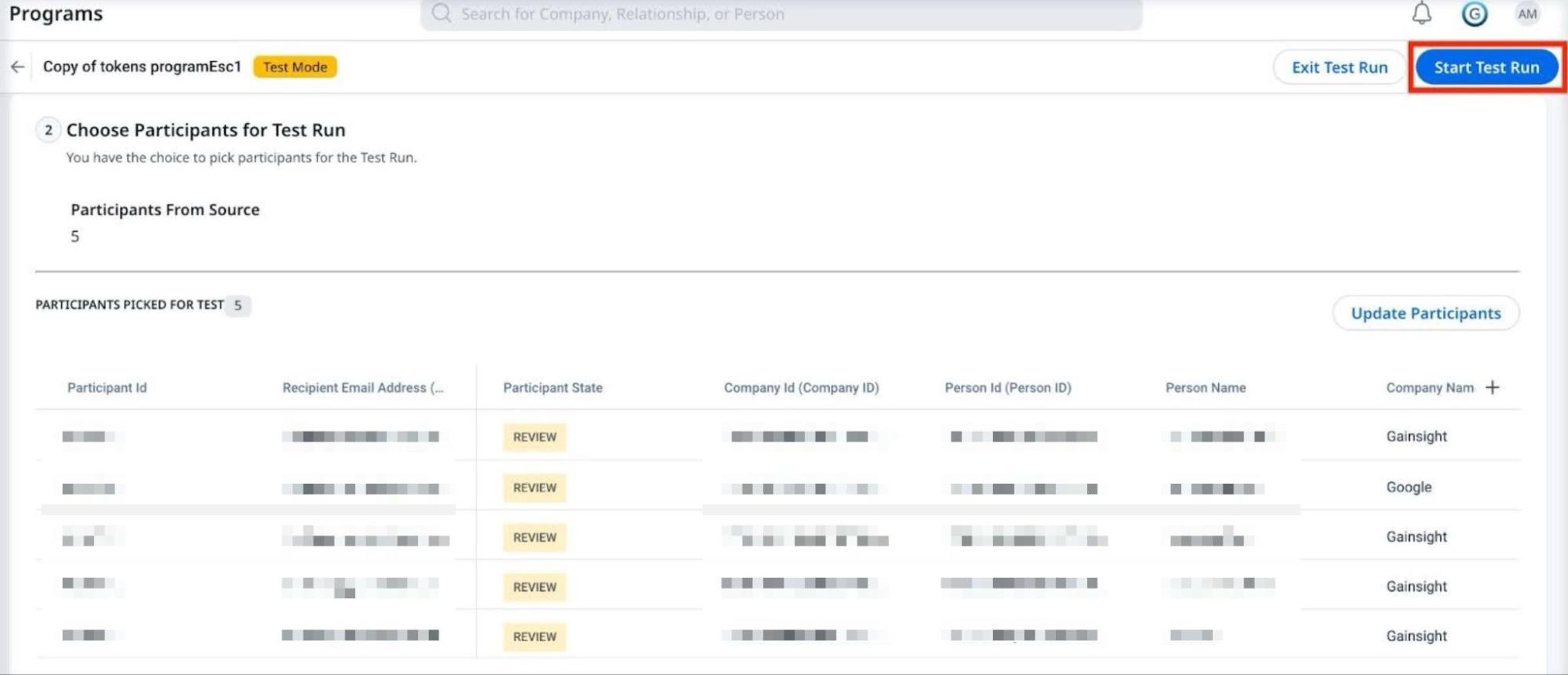Click the Company Name column header
Screen dimensions: 1568x675
tap(1429, 388)
